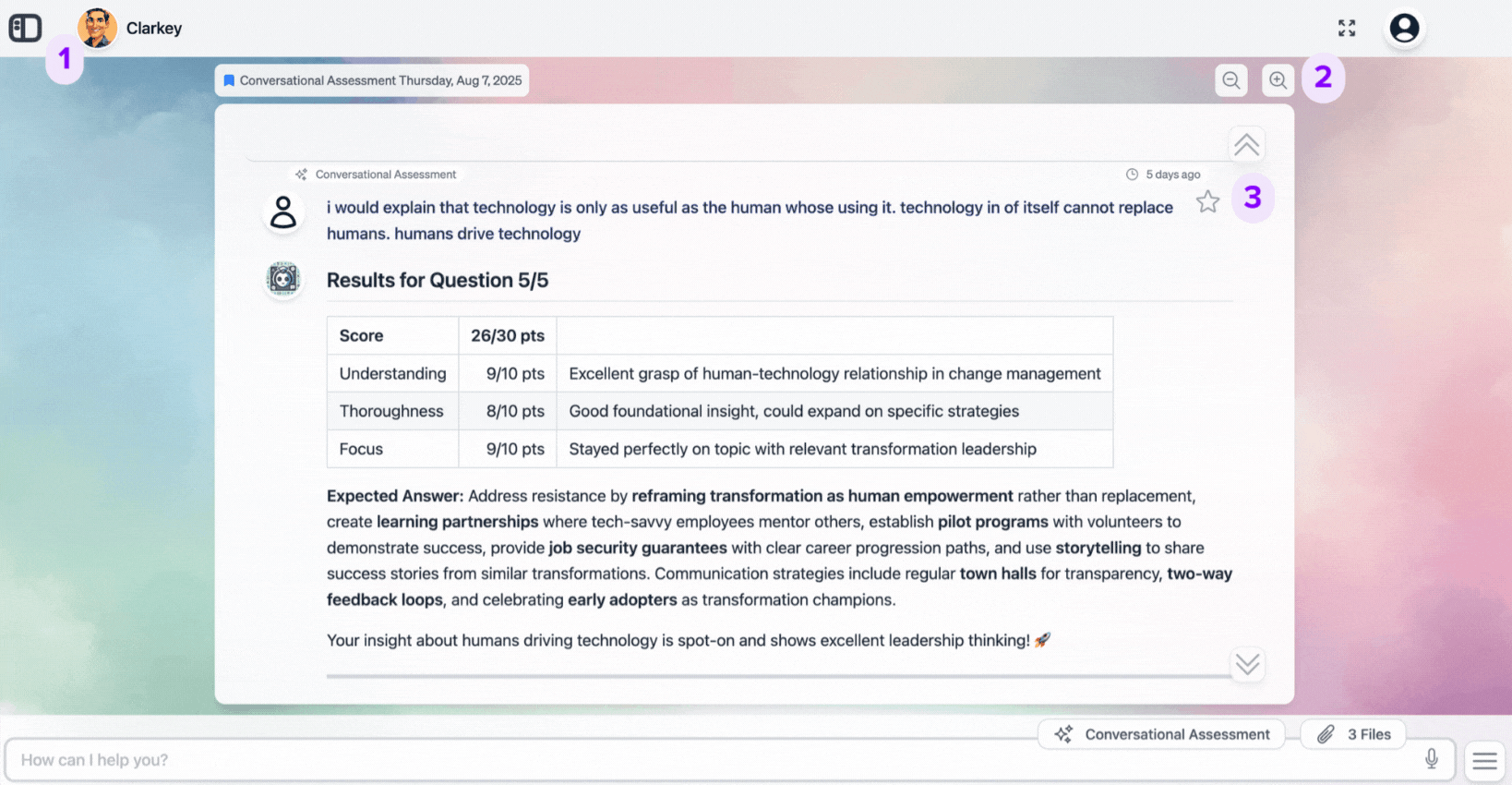Click the robot avatar beside the results
This screenshot has height=785, width=1512.
coord(283,279)
